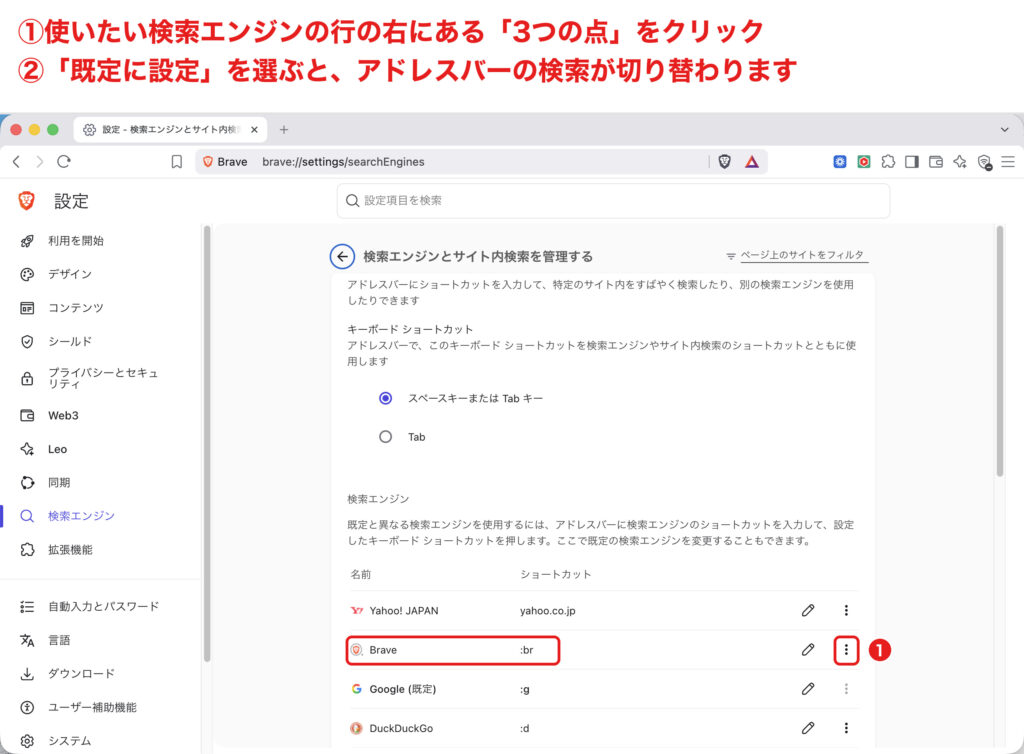Open the Brave Shields lion icon in the address bar
Image resolution: width=1024 pixels, height=754 pixels.
(724, 162)
